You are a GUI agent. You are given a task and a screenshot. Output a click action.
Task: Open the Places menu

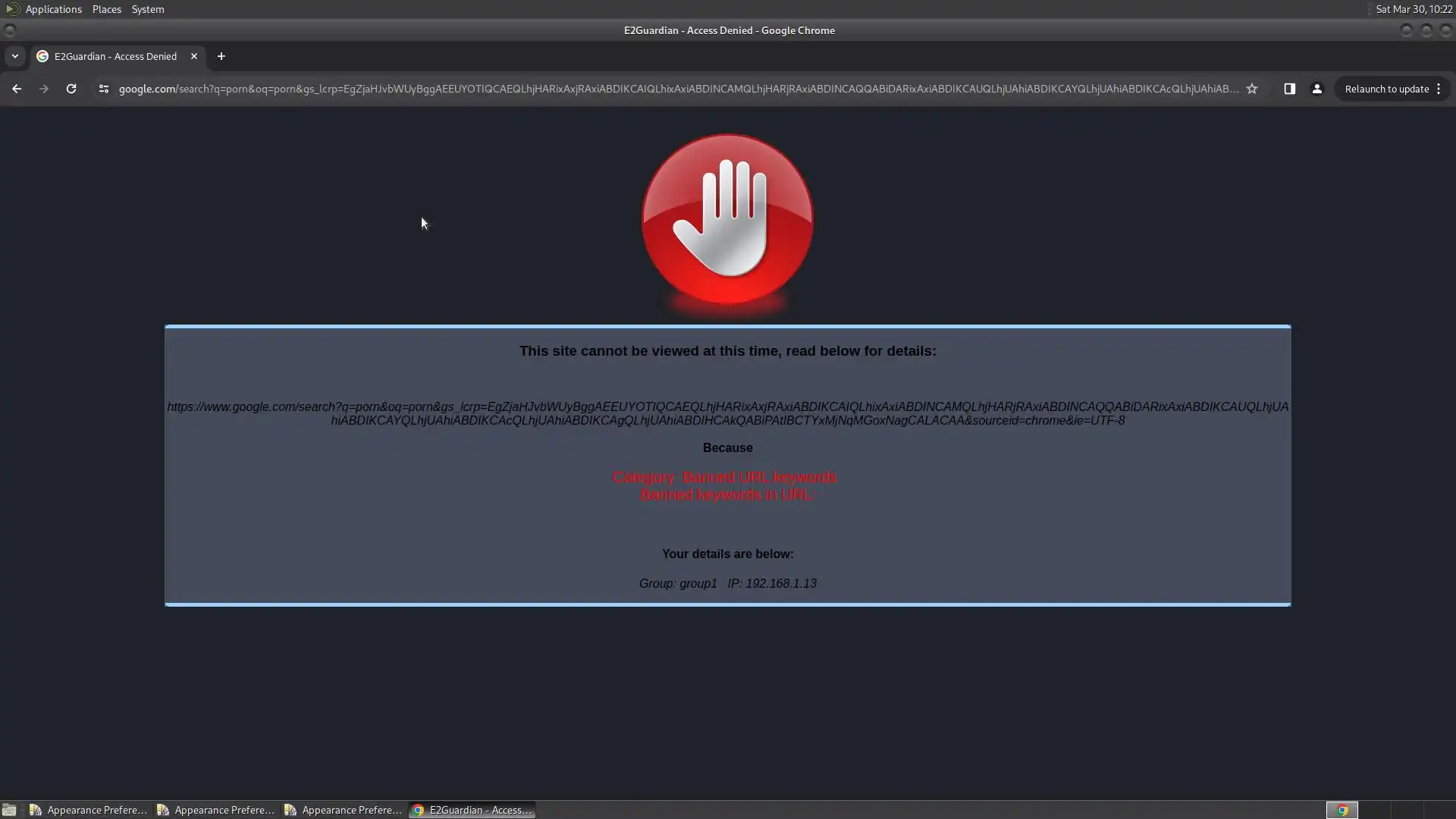coord(106,9)
